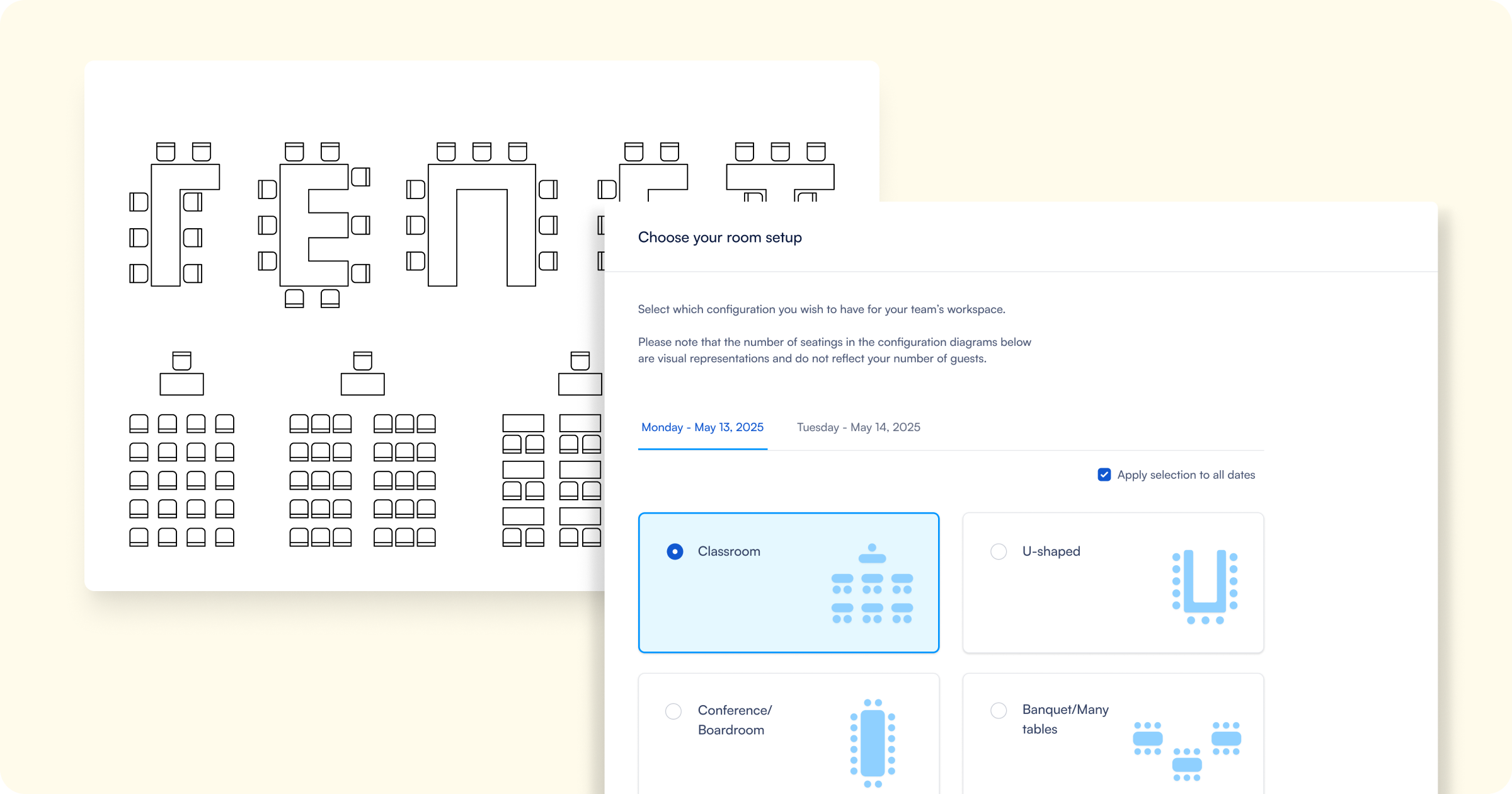Viewport: 1512px width, 794px height.
Task: Click the E-shaped table seating diagram
Action: [x=314, y=225]
